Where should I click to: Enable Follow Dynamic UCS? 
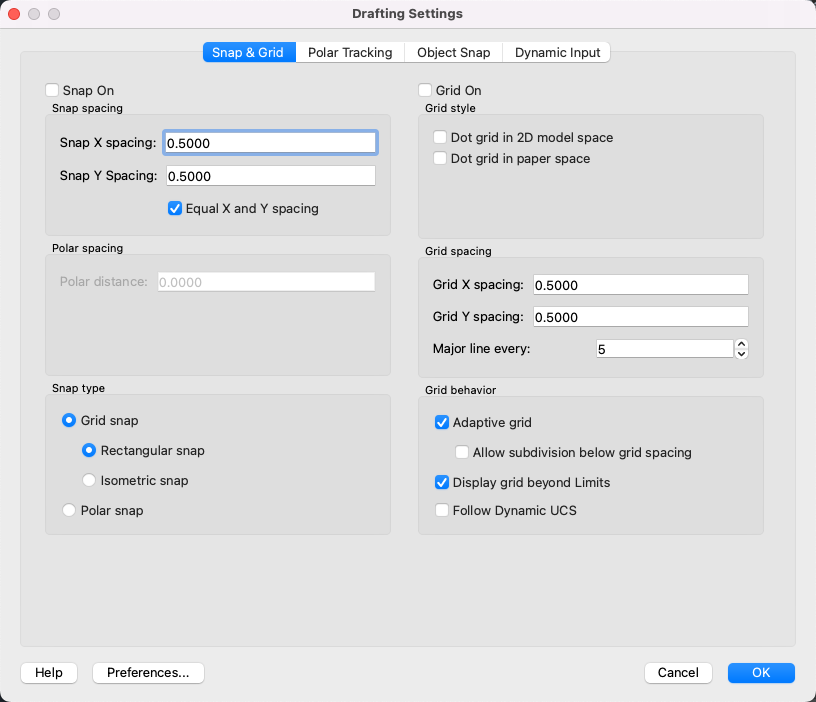coord(441,510)
